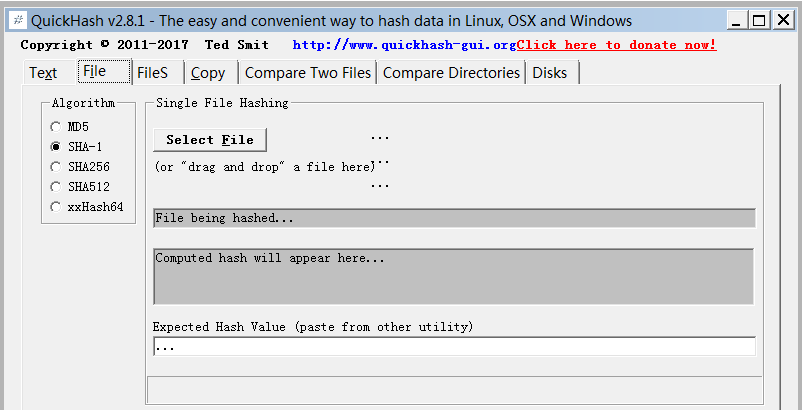802x410 pixels.
Task: Go to the Copy tab
Action: [x=208, y=73]
